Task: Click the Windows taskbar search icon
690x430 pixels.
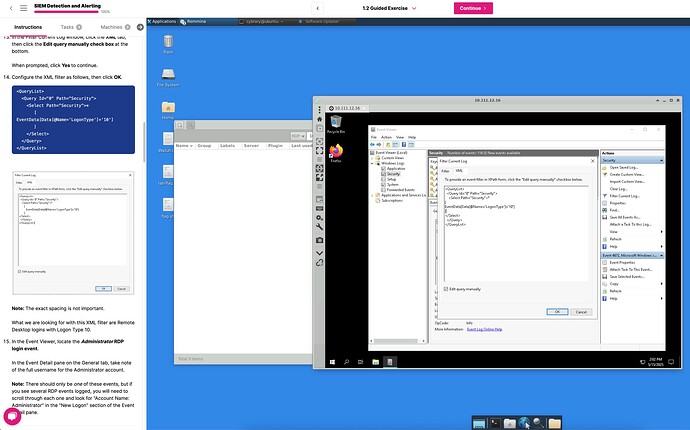Action: [347, 360]
